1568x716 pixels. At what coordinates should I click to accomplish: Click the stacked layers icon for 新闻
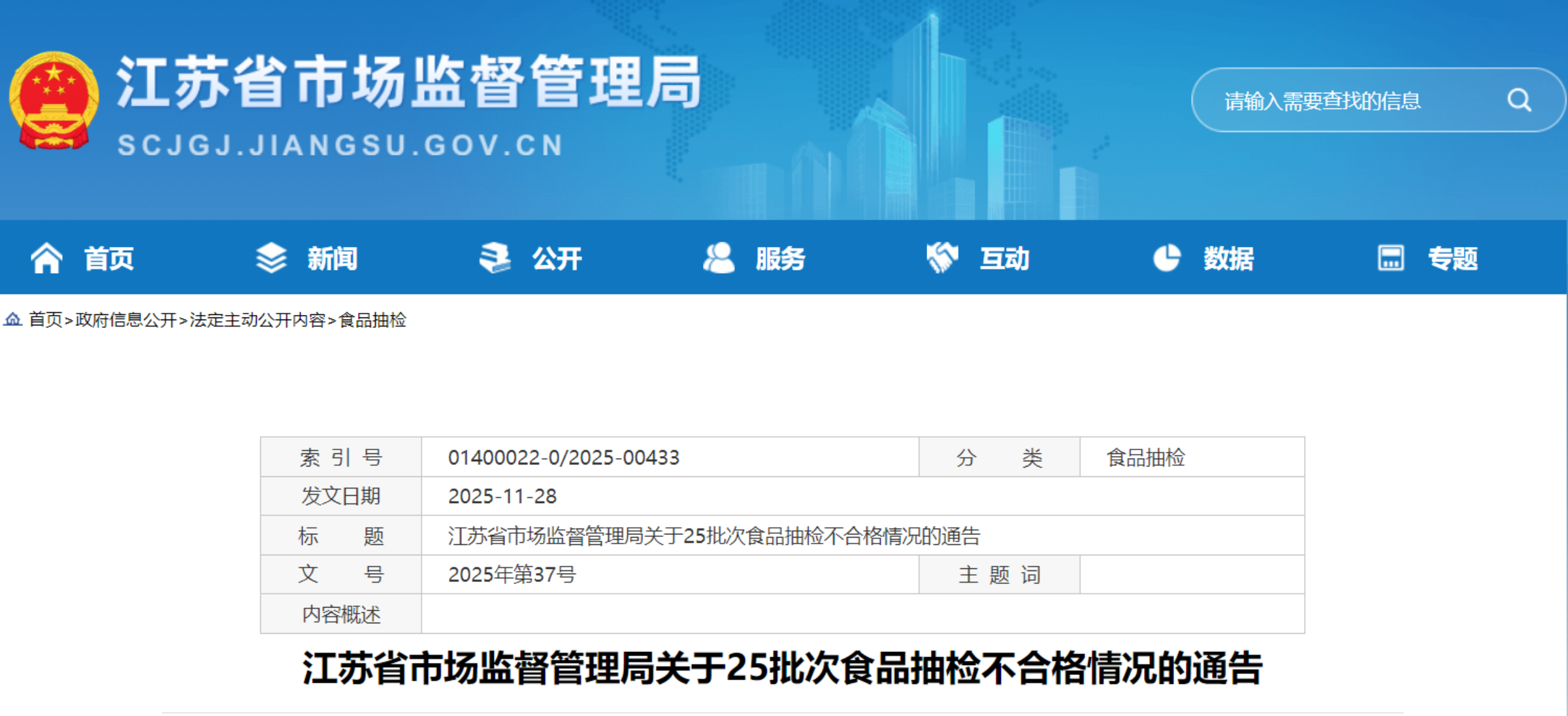(271, 258)
